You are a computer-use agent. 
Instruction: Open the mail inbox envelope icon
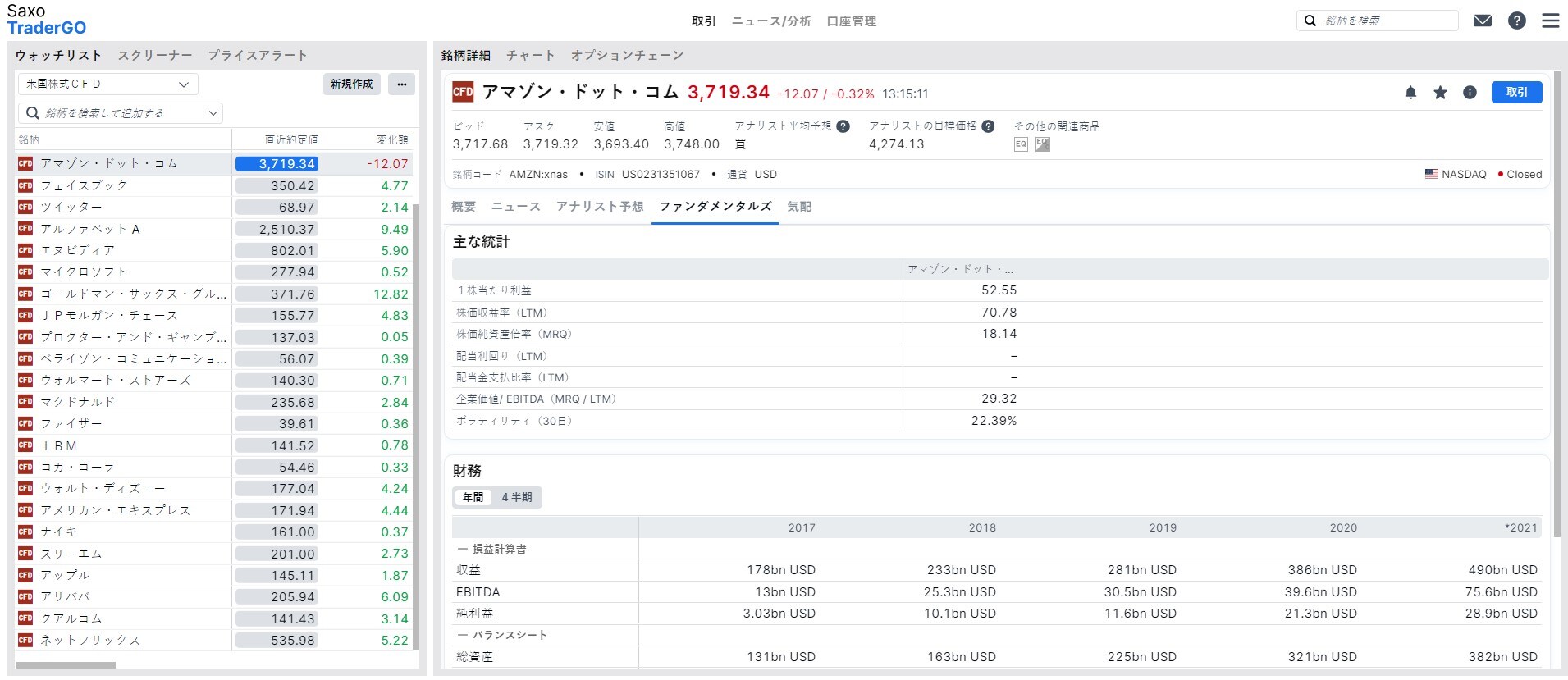coord(1482,21)
